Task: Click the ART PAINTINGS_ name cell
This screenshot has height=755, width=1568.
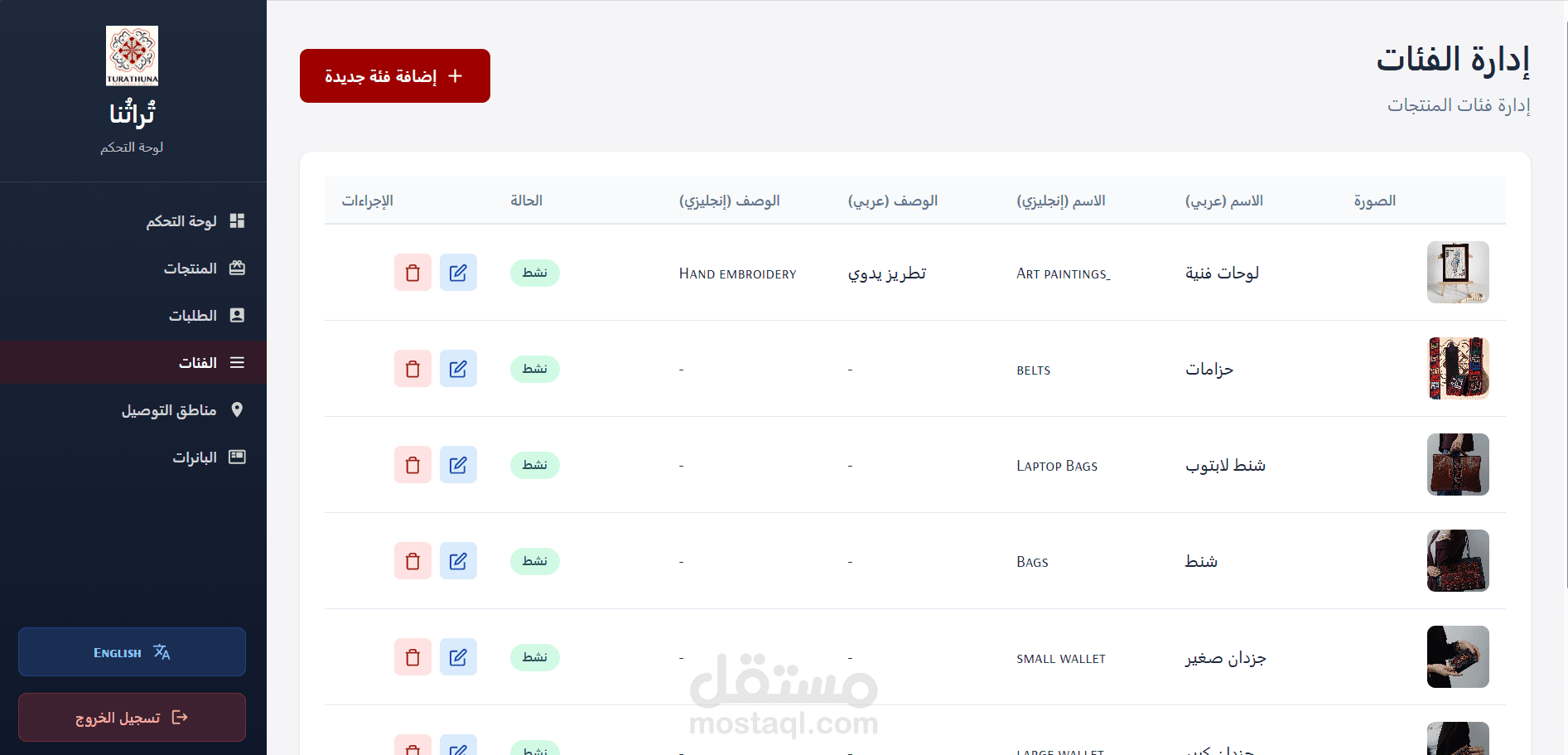Action: coord(1064,273)
